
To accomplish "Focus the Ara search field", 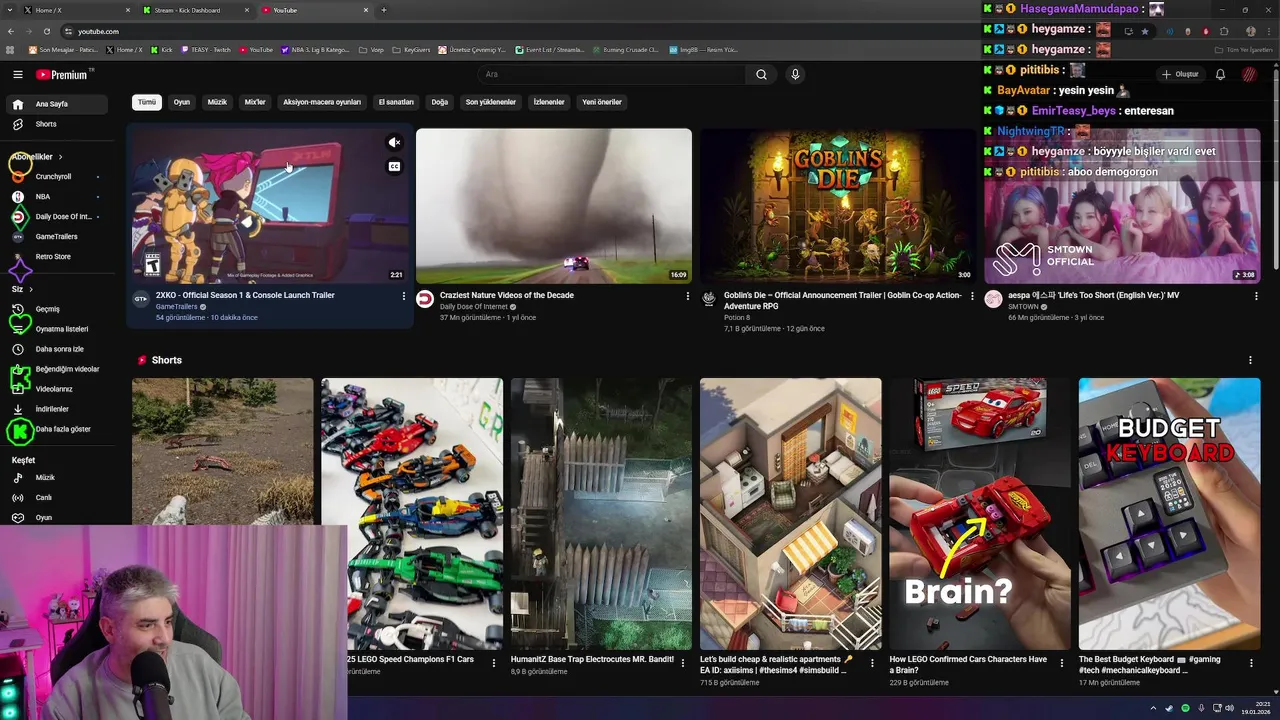I will (x=612, y=74).
